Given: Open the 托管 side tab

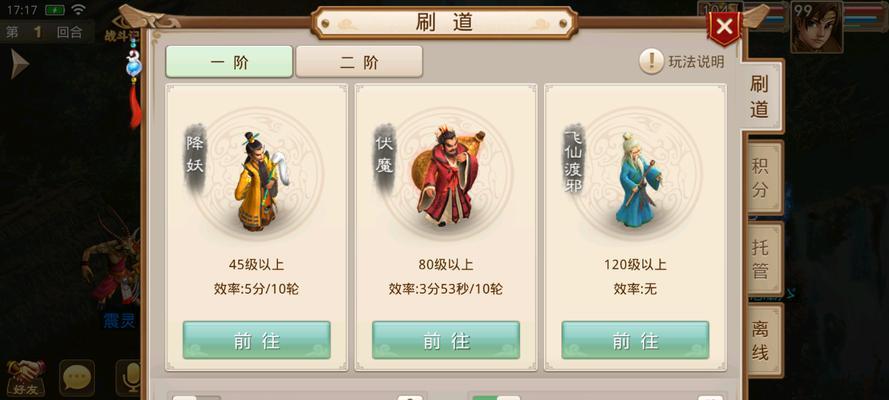Looking at the screenshot, I should (x=761, y=259).
